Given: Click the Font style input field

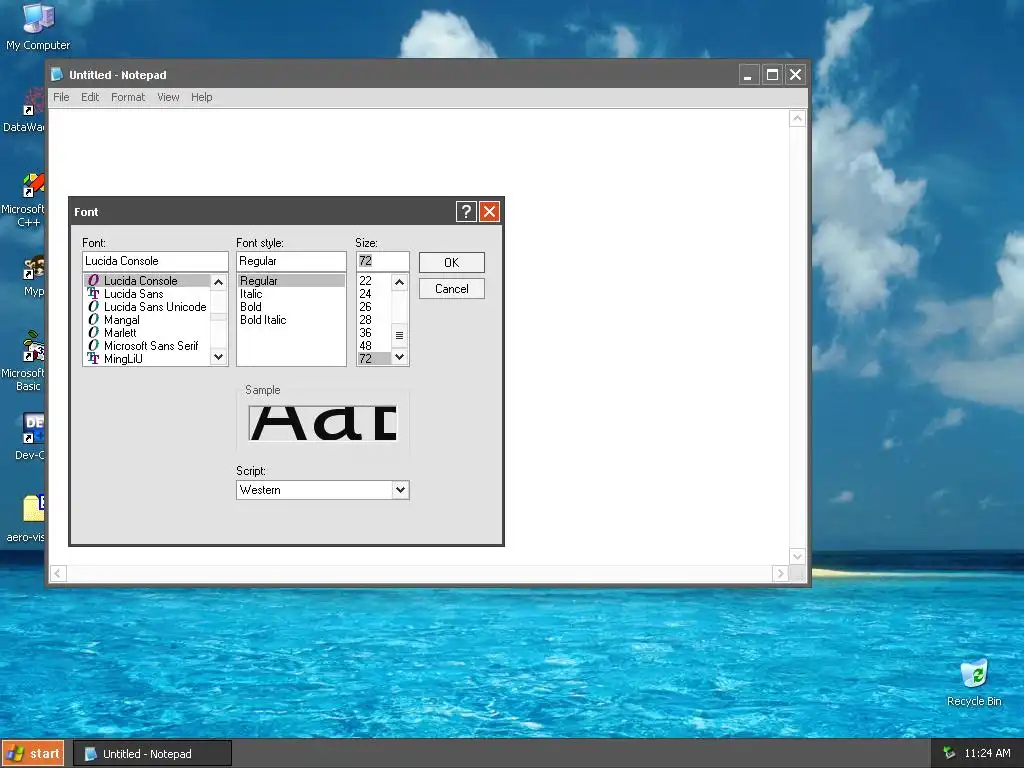Looking at the screenshot, I should coord(291,261).
